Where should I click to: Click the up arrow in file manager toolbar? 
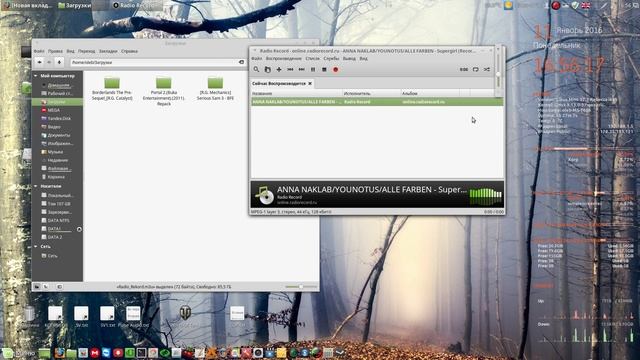pyautogui.click(x=59, y=62)
